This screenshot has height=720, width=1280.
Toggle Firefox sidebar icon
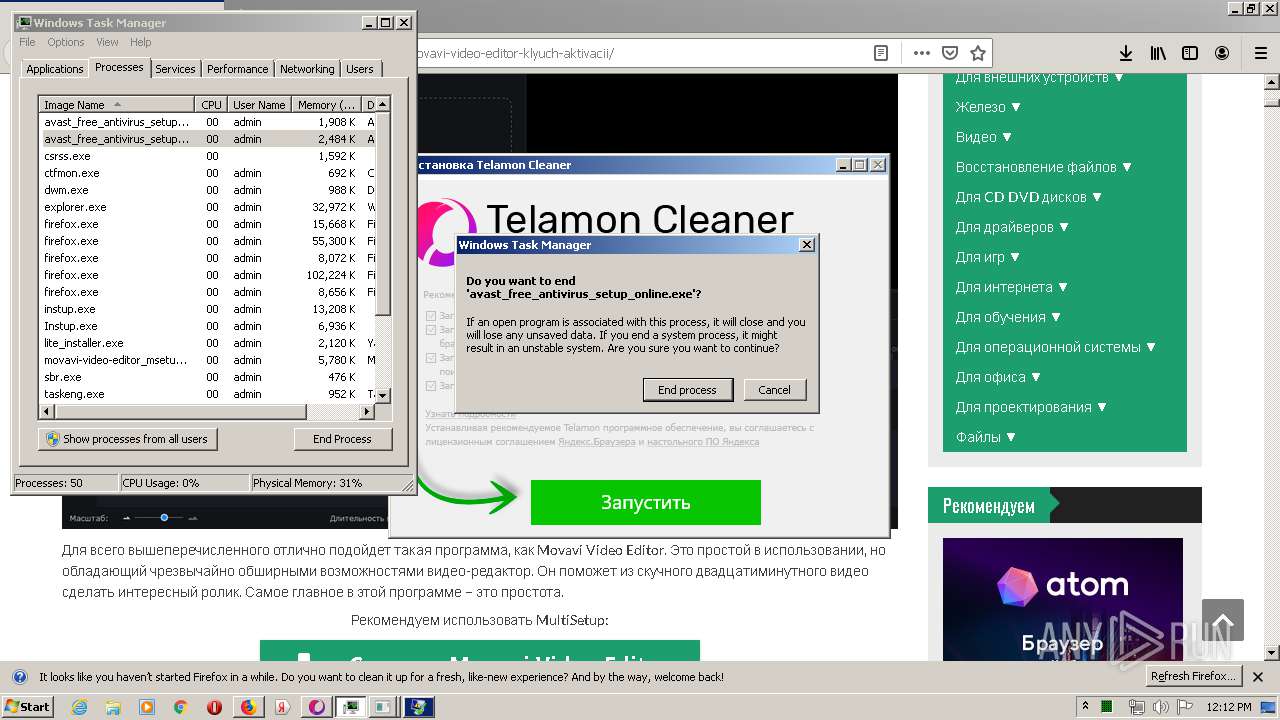point(1190,53)
